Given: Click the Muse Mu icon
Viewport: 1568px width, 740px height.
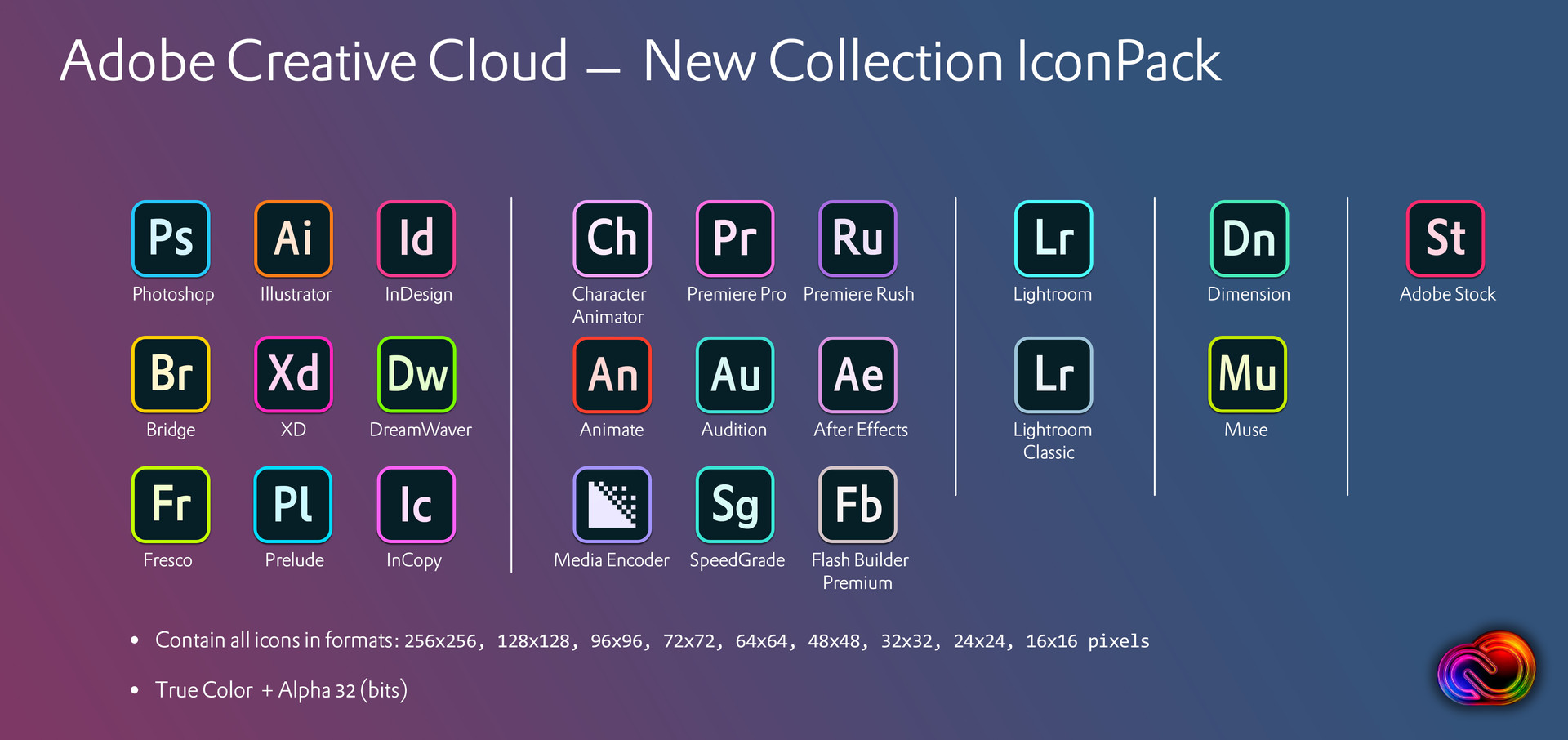Looking at the screenshot, I should pos(1248,374).
